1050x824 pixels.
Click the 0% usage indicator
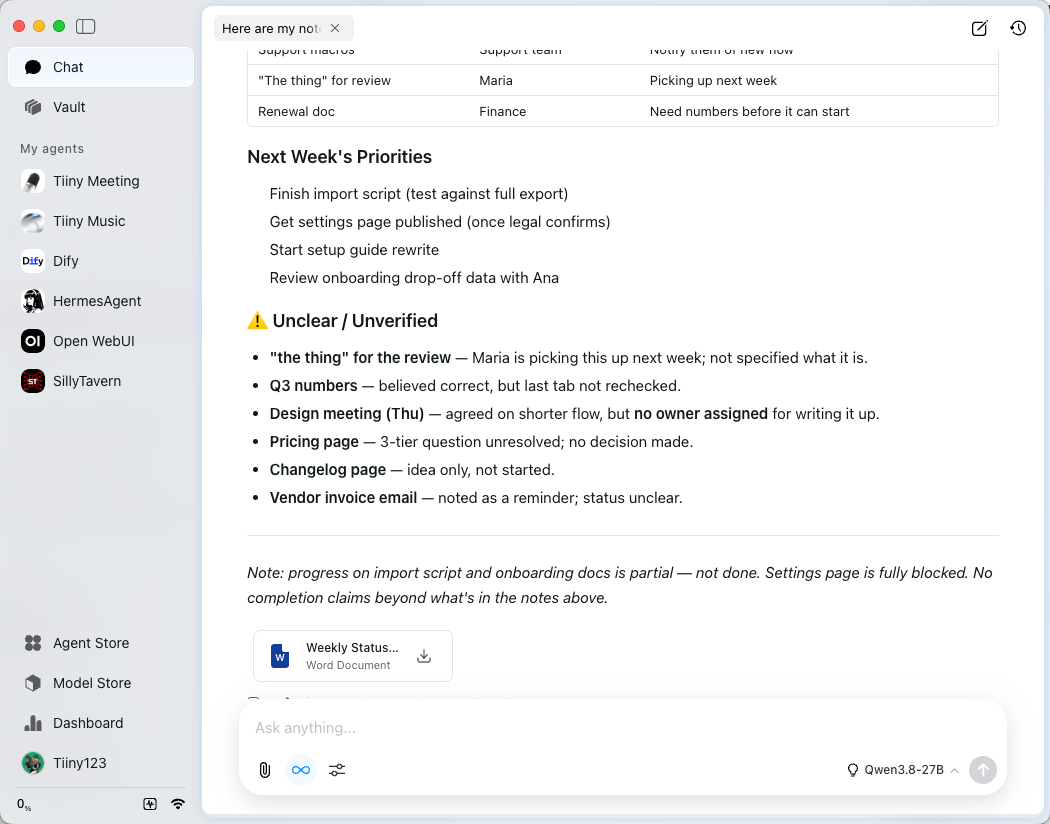[24, 805]
